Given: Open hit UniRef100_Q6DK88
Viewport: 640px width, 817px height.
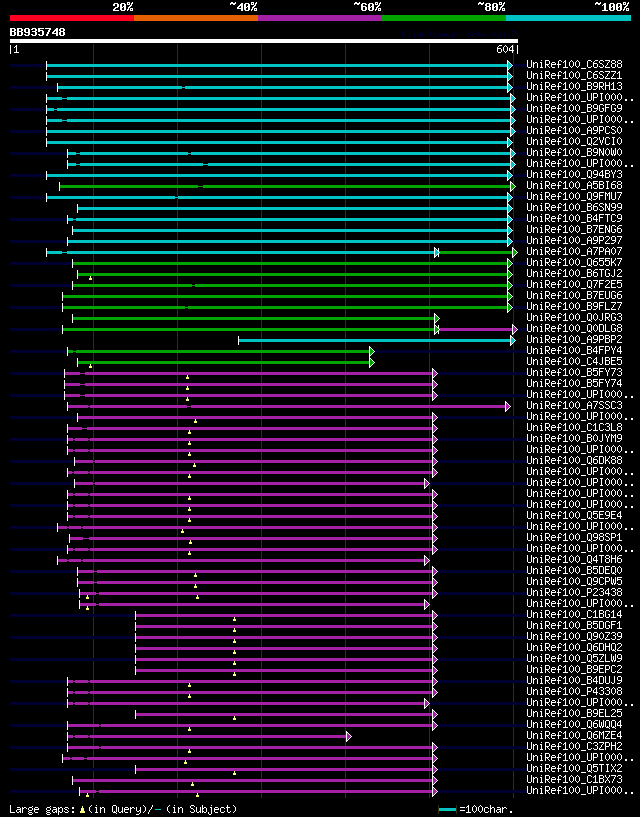Looking at the screenshot, I should [574, 461].
